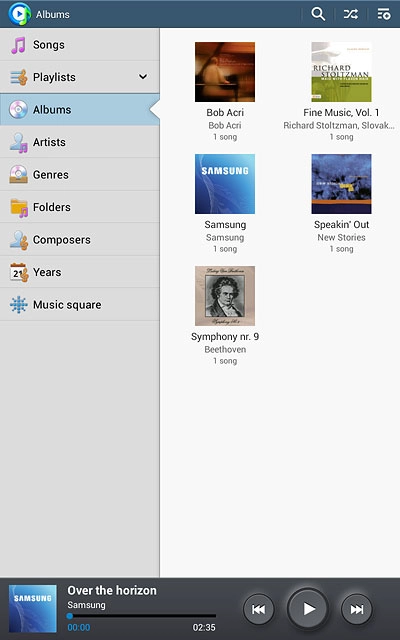
Task: Click the 'Albums' header title
Action: [53, 14]
